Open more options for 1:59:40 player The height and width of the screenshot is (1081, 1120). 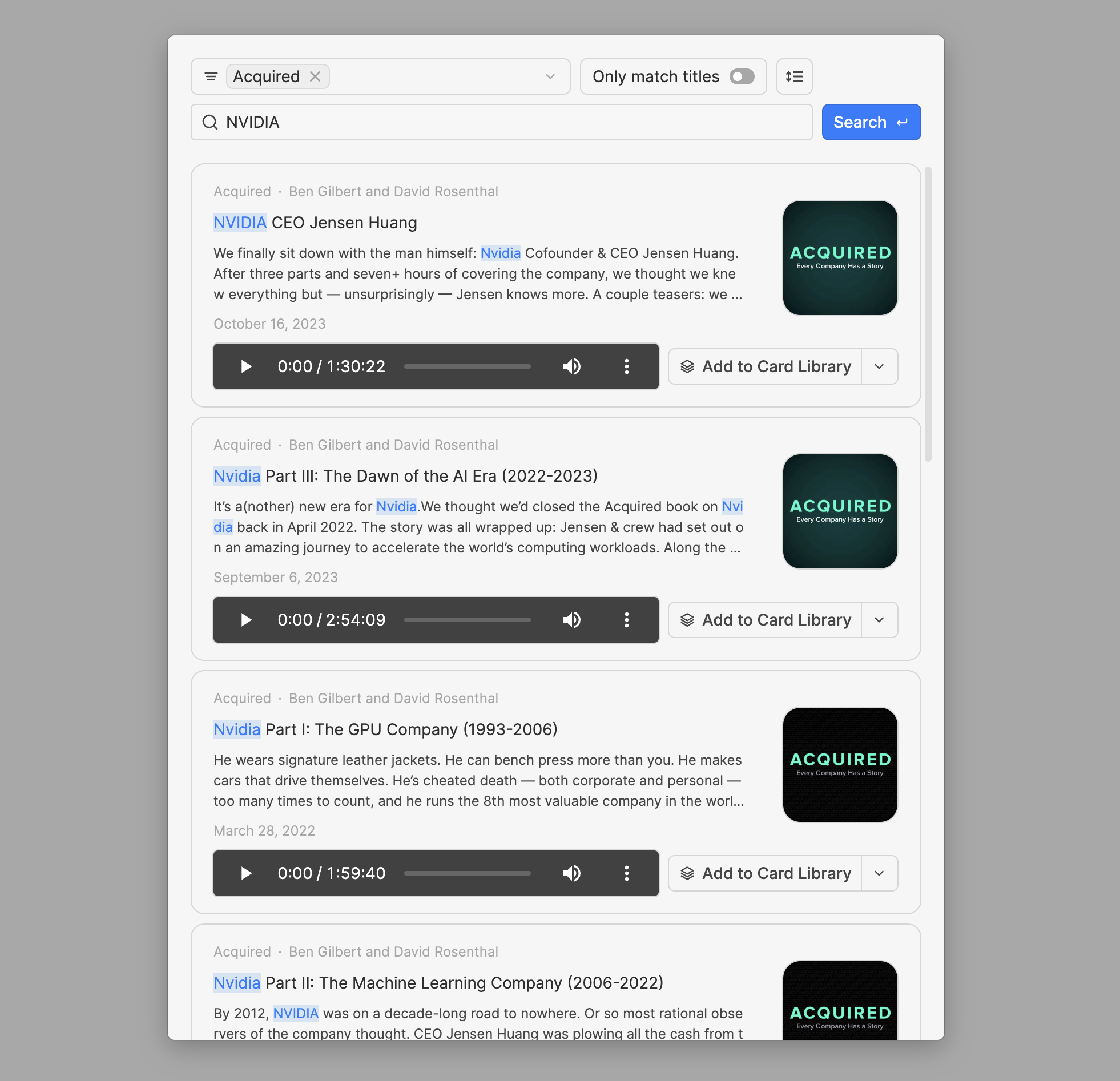pyautogui.click(x=626, y=873)
